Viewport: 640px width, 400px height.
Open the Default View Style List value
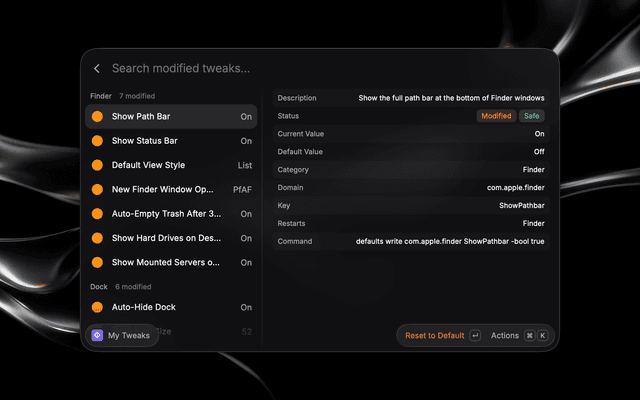(x=245, y=165)
